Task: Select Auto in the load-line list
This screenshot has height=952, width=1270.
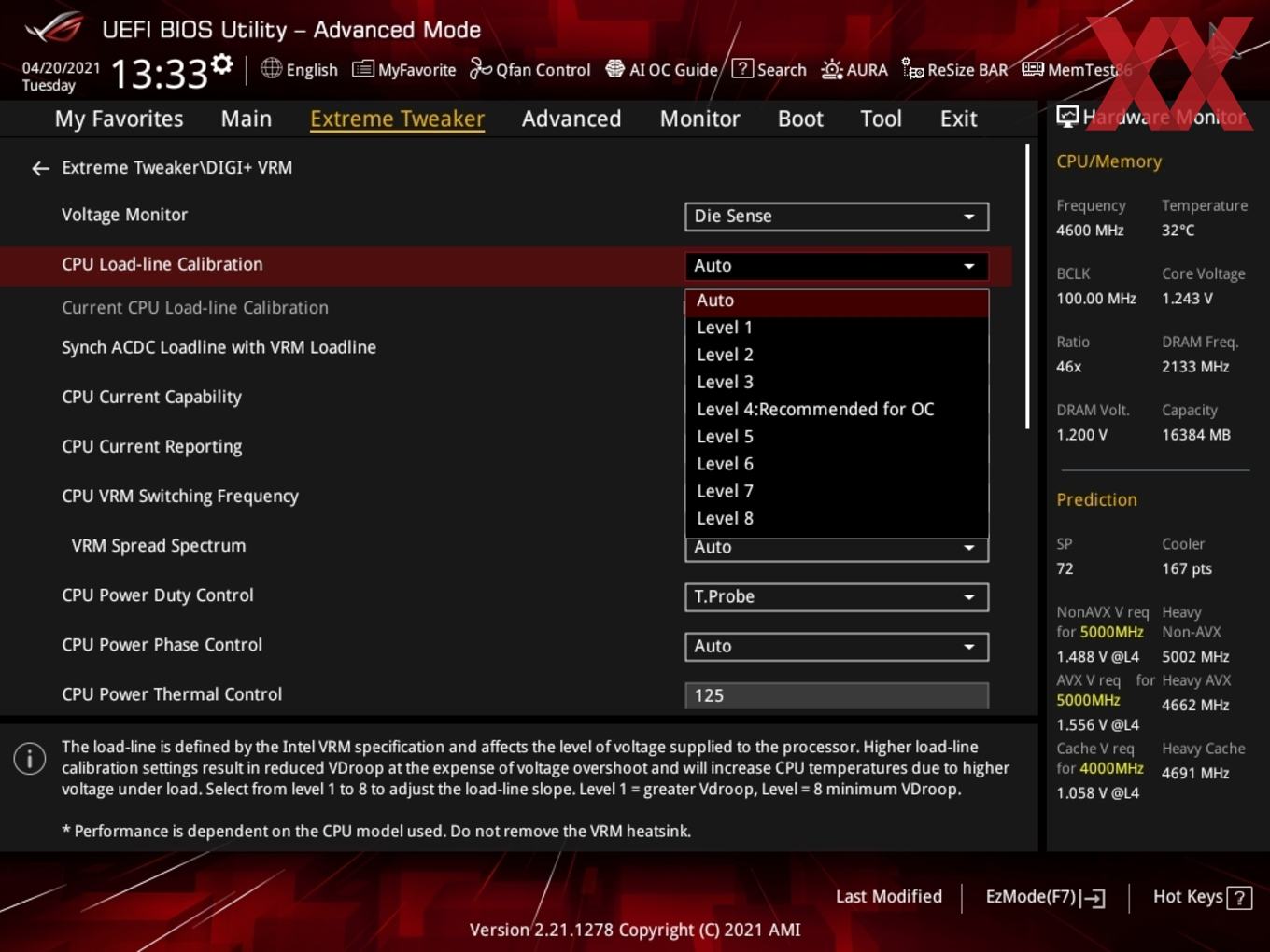Action: [x=837, y=301]
